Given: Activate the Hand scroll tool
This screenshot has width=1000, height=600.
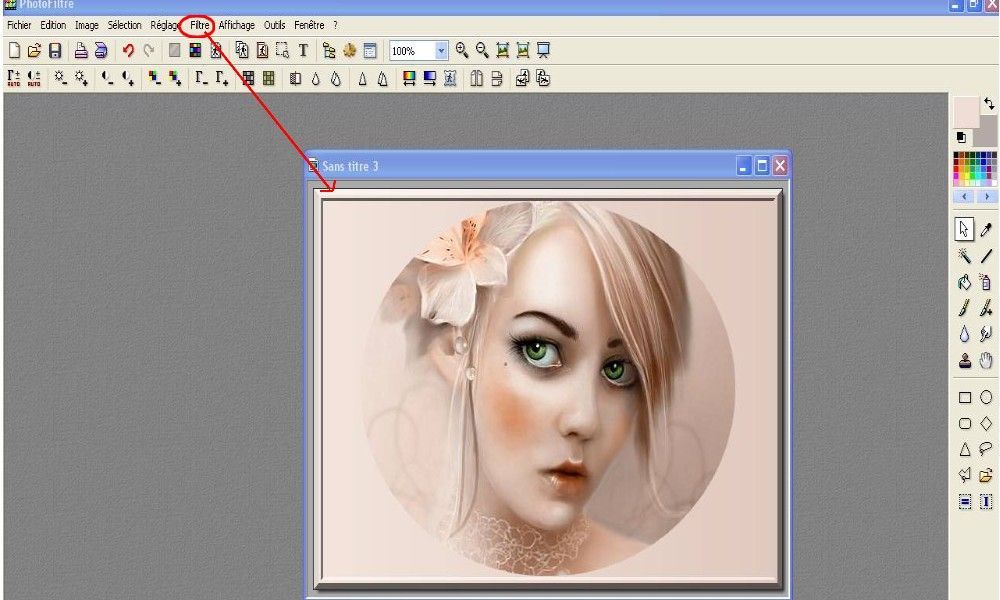Looking at the screenshot, I should [986, 360].
